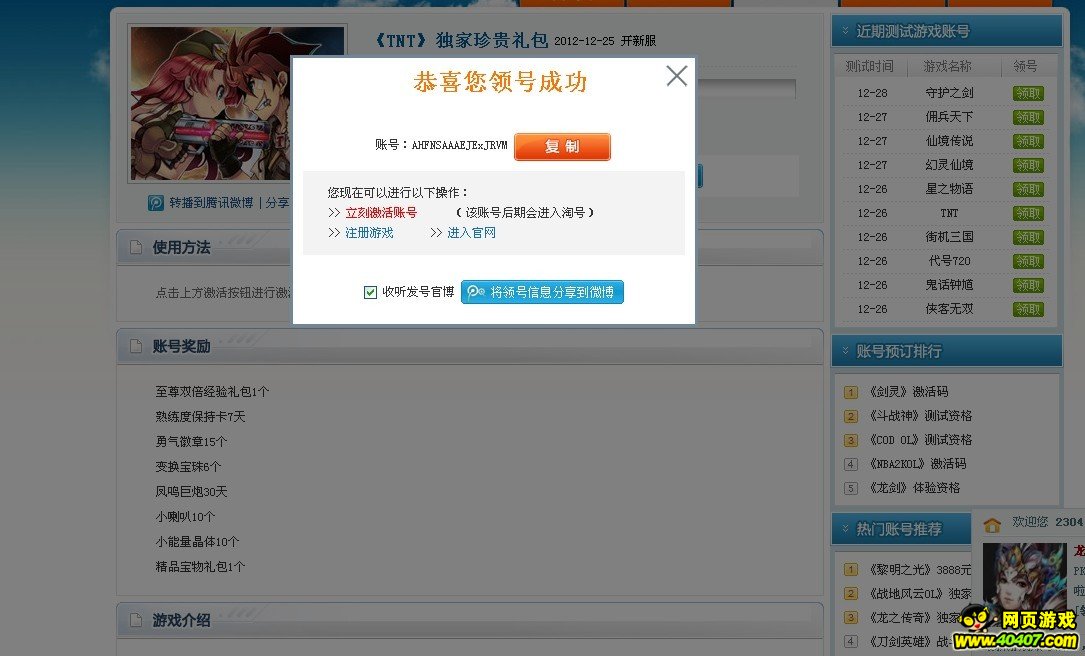Screen dimensions: 1085x656
Task: Click rank badge 3 beside 《龙之传奇》
Action: click(x=851, y=618)
